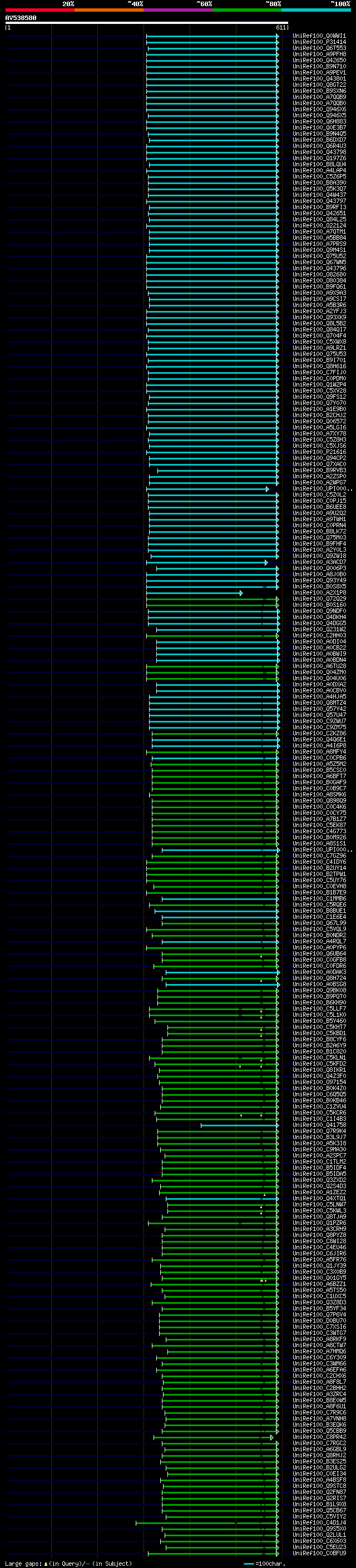Viewport: 356px width, 1568px height.
Task: Click the orange ~40% legend segment
Action: 109,10
